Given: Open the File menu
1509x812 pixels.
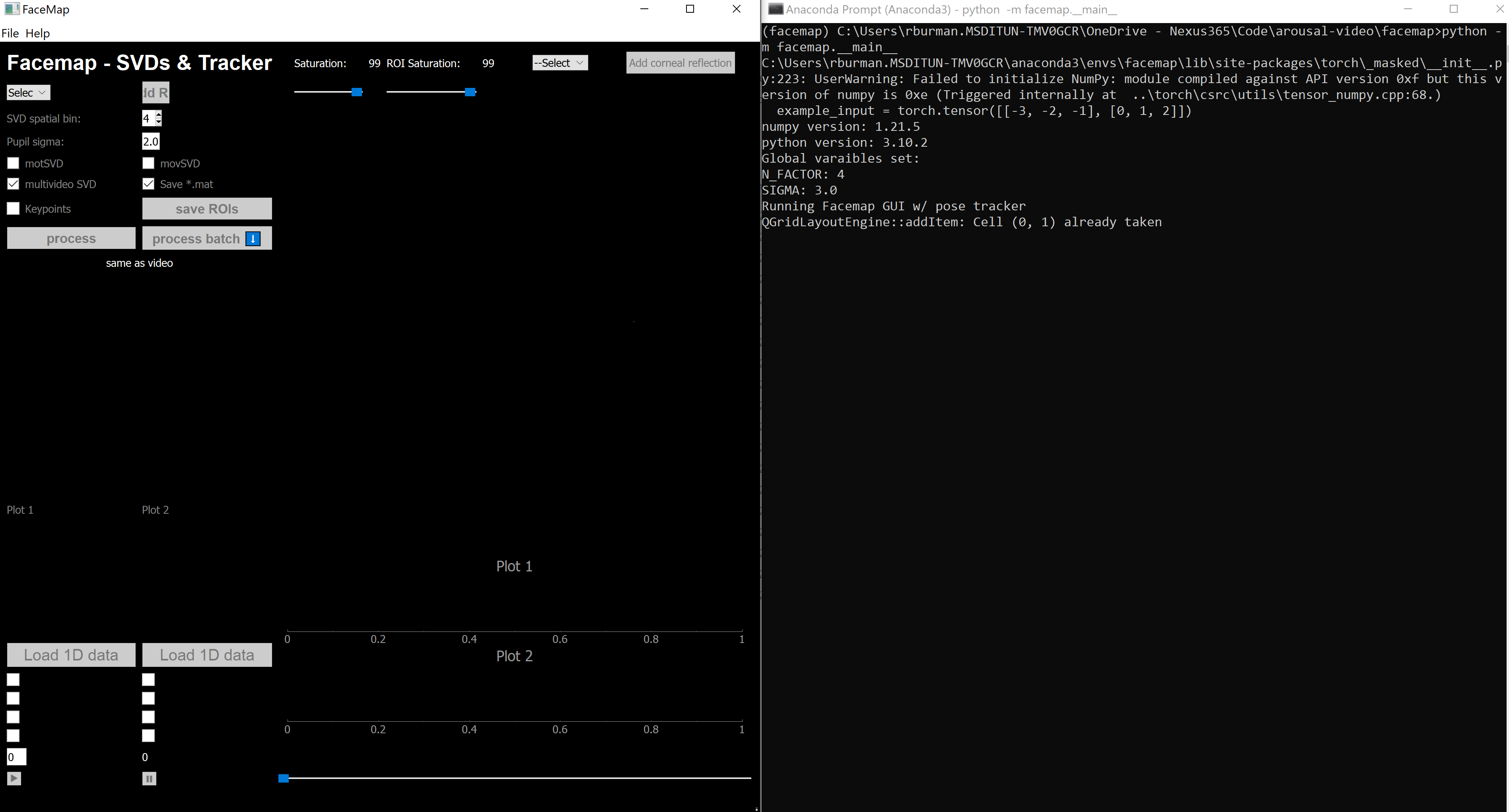Looking at the screenshot, I should click(10, 33).
